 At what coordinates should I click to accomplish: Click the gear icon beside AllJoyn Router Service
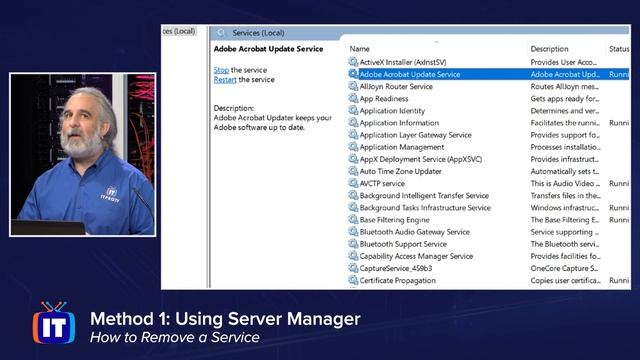click(353, 86)
